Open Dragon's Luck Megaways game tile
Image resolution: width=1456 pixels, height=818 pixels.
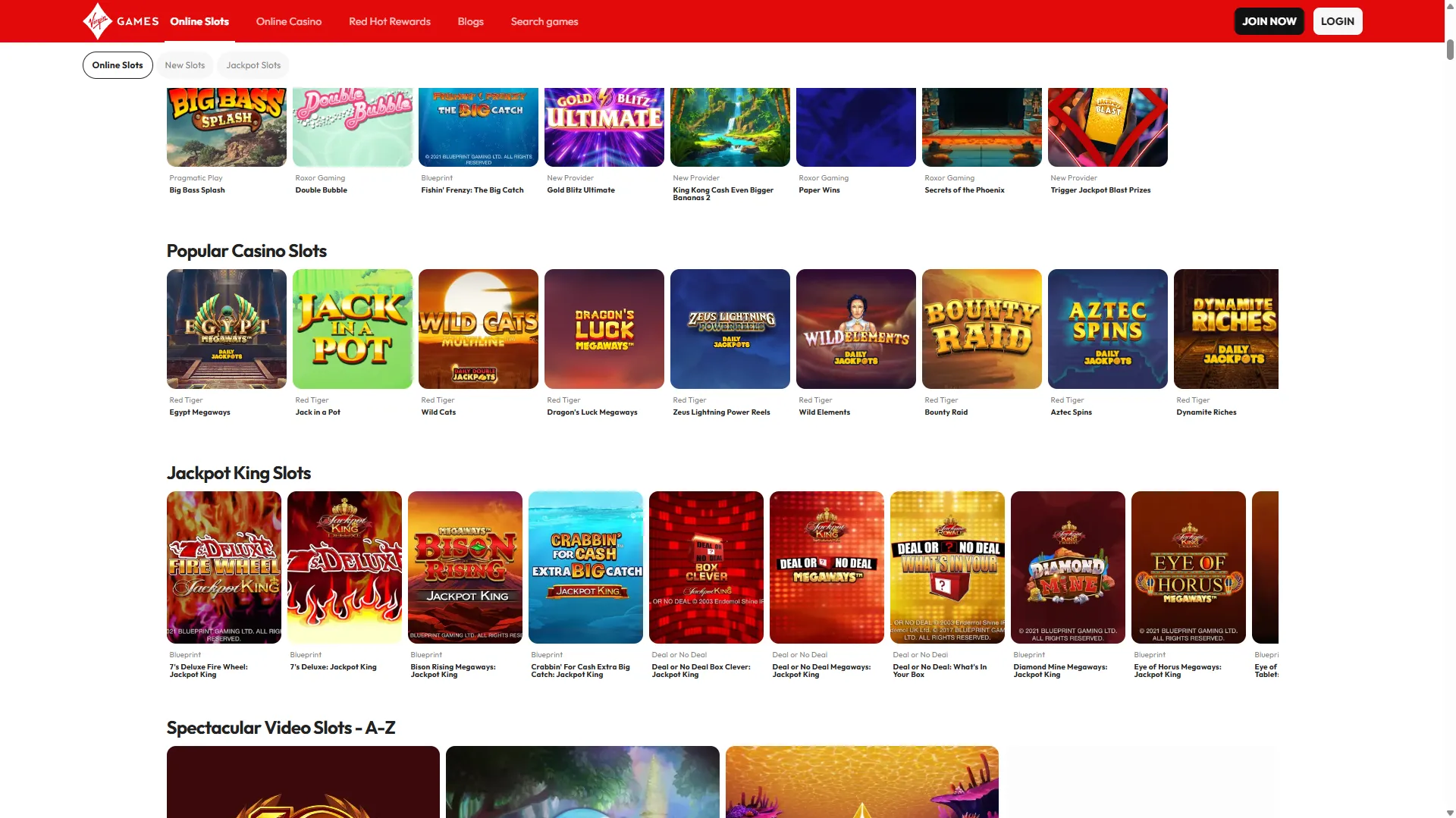(604, 329)
